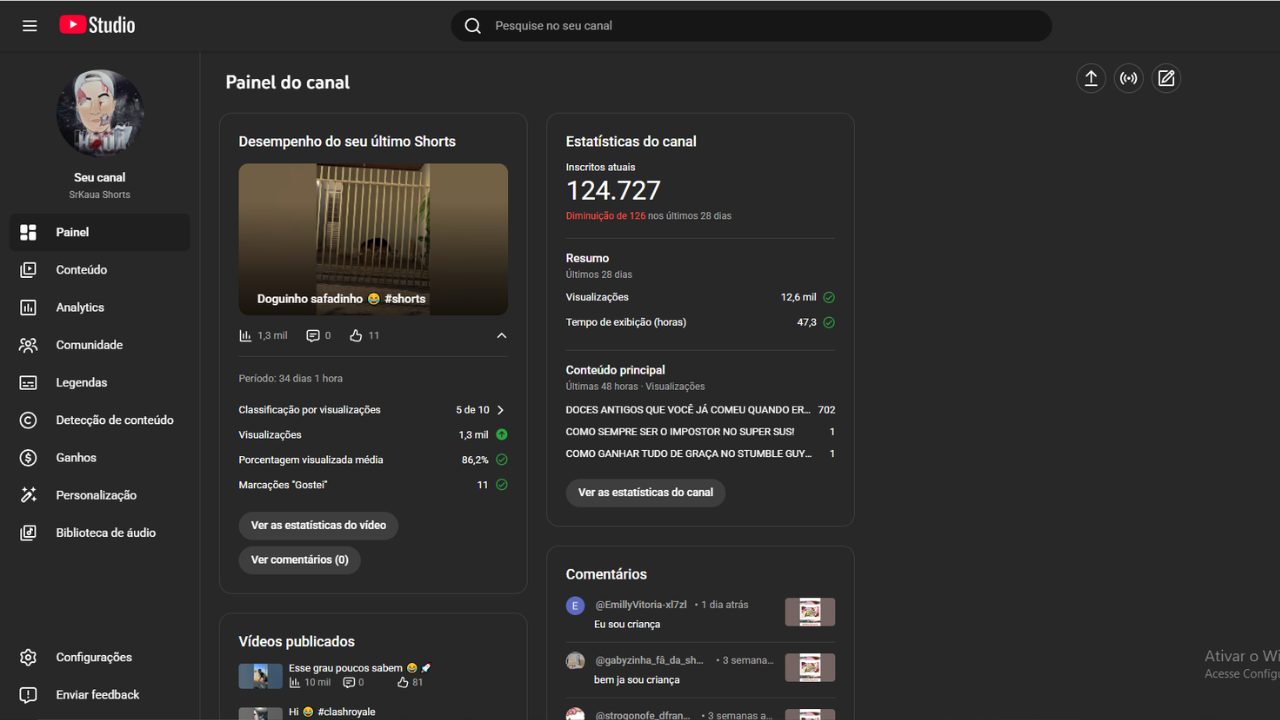Open the hamburger menu icon

[x=30, y=26]
